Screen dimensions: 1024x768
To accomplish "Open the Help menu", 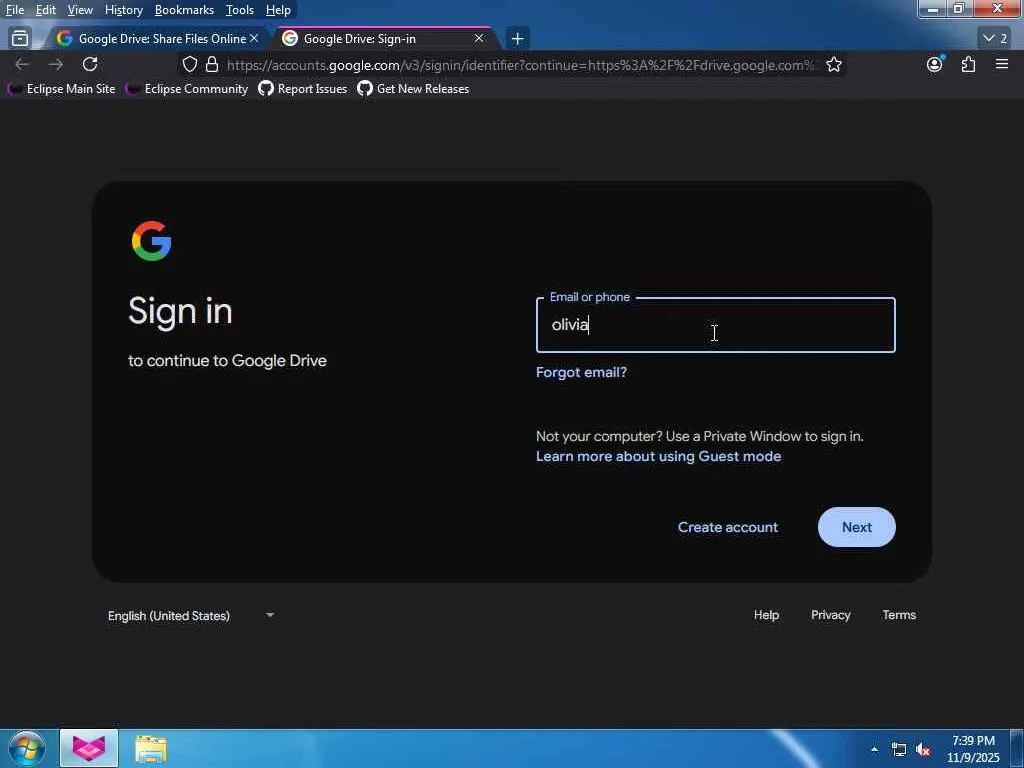I will pos(278,10).
